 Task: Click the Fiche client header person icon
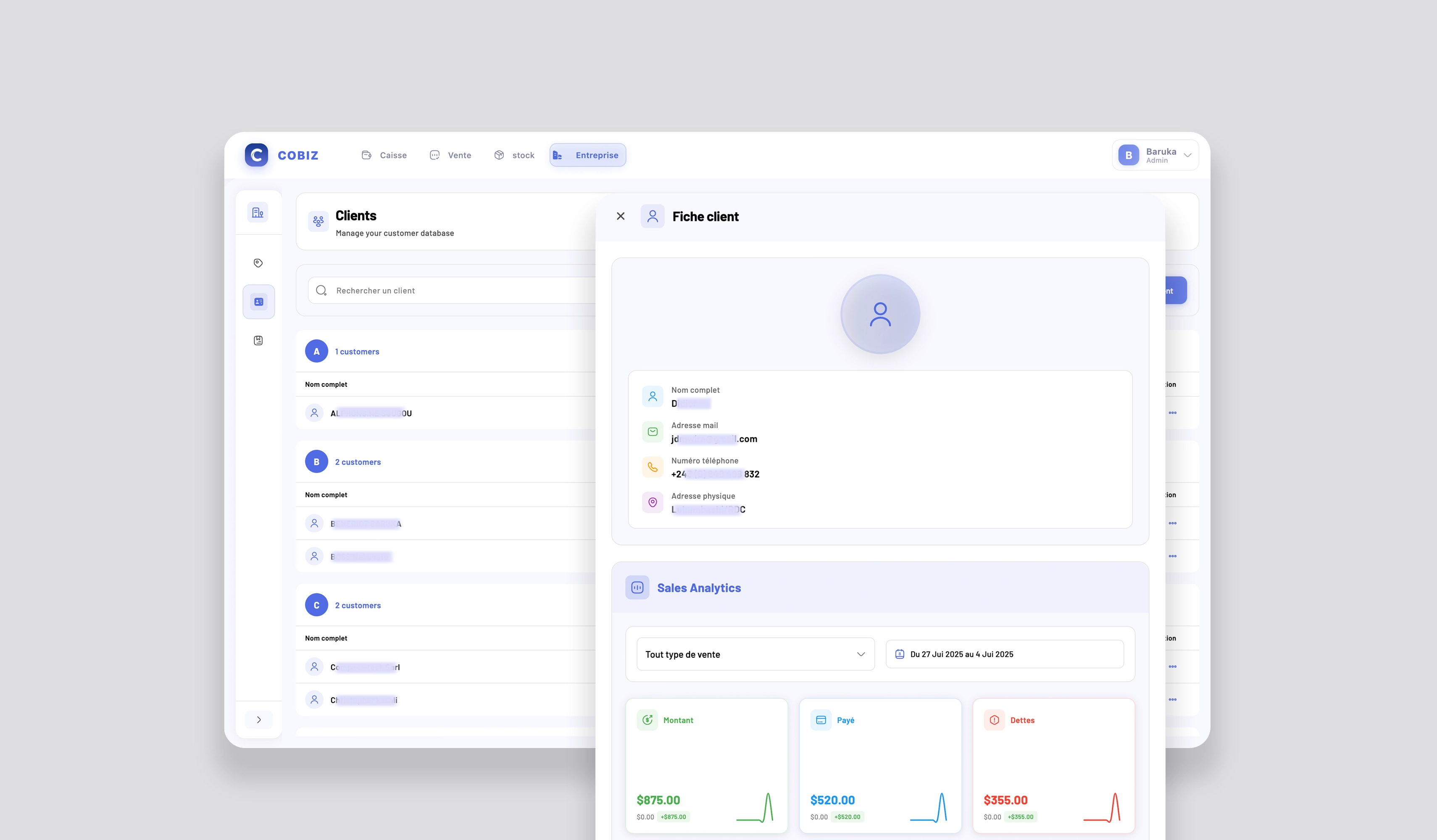click(x=653, y=216)
